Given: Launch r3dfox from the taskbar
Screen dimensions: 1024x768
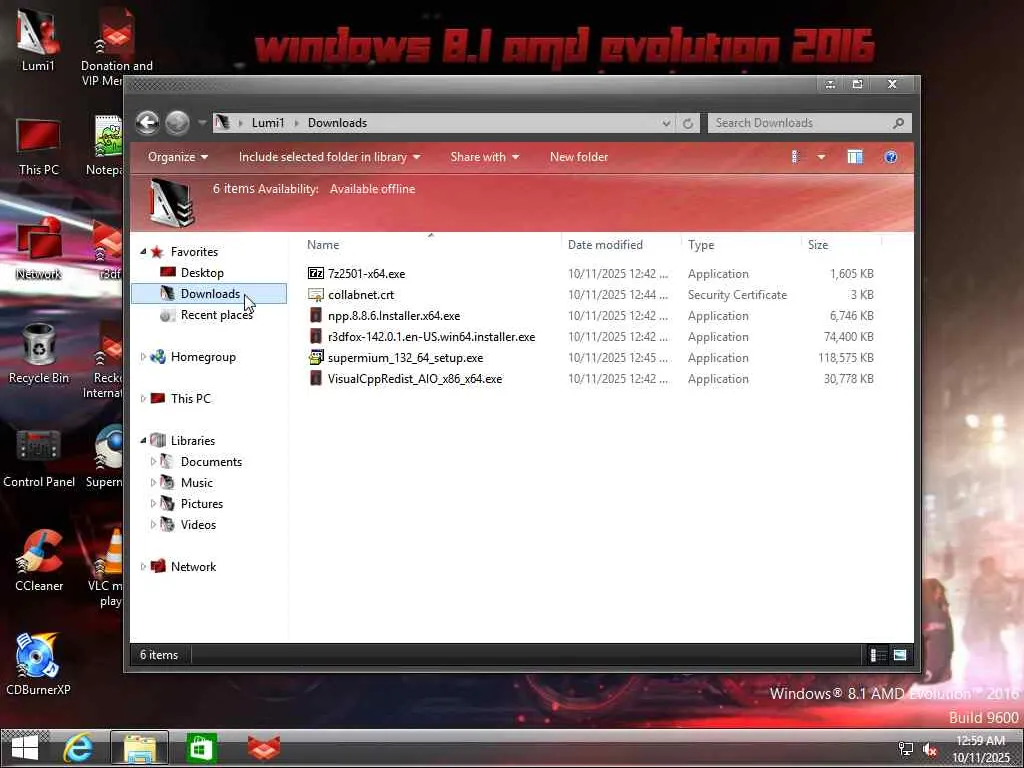Looking at the screenshot, I should tap(264, 748).
